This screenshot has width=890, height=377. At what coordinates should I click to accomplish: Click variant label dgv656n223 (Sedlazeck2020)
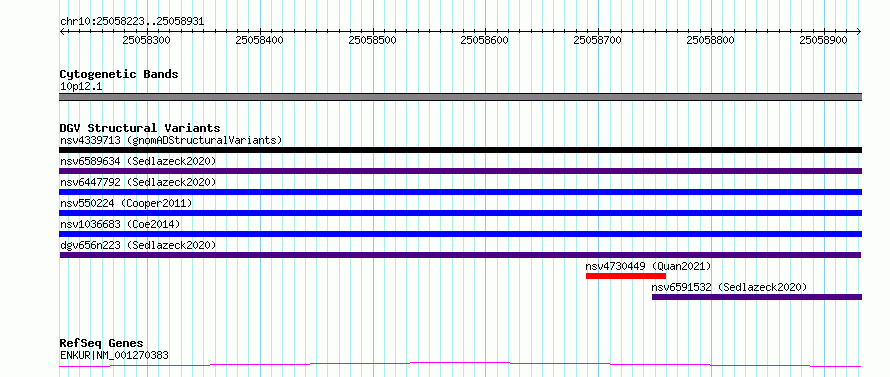138,245
